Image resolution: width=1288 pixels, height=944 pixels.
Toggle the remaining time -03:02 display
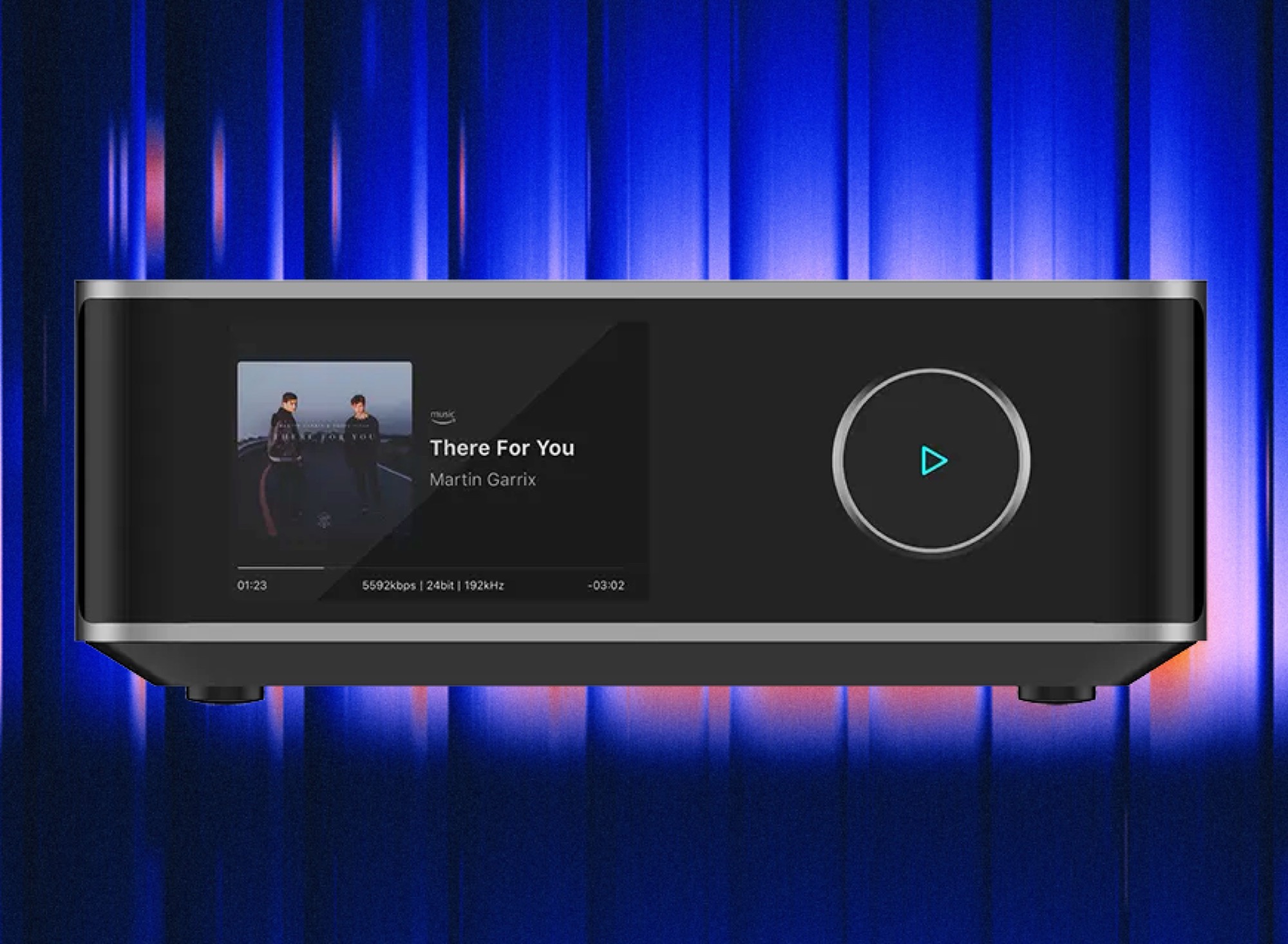pyautogui.click(x=606, y=585)
